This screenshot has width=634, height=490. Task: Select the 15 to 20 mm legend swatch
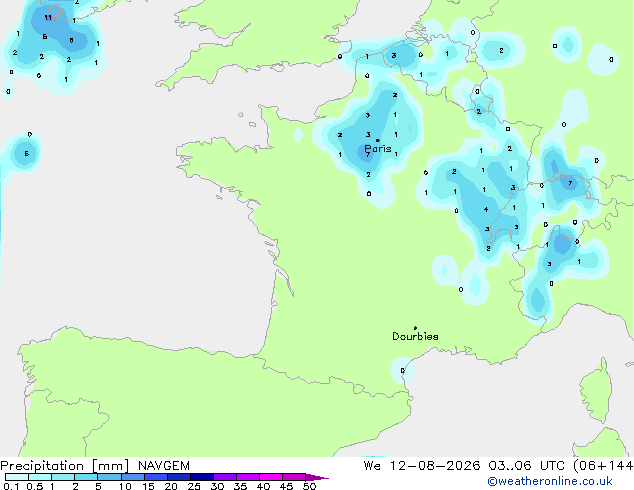click(x=155, y=477)
